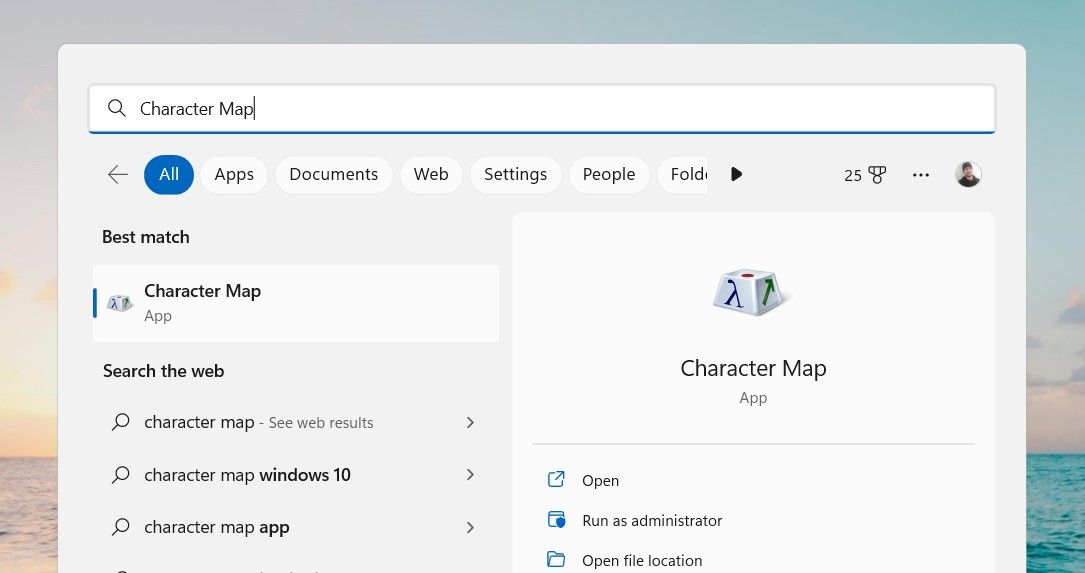Select 'character map app' web suggestion

tap(296, 527)
